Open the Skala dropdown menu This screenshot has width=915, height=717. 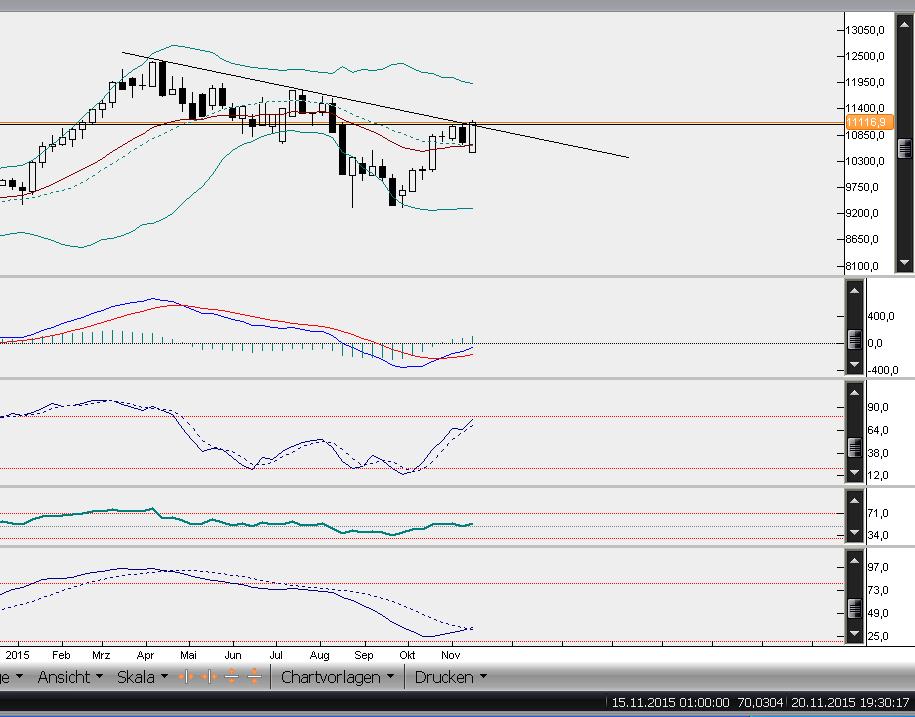pos(142,677)
